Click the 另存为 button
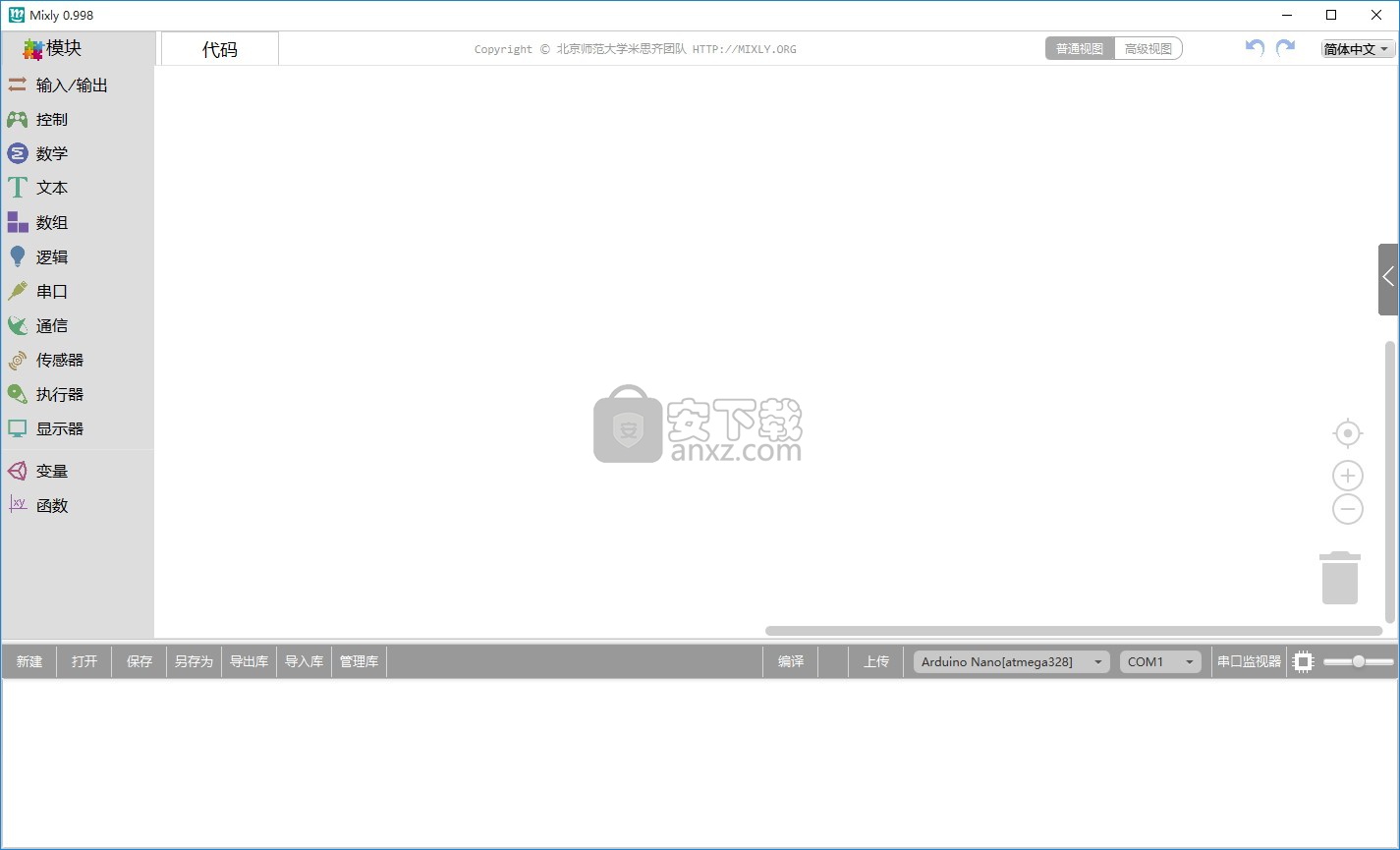1400x850 pixels. tap(194, 662)
